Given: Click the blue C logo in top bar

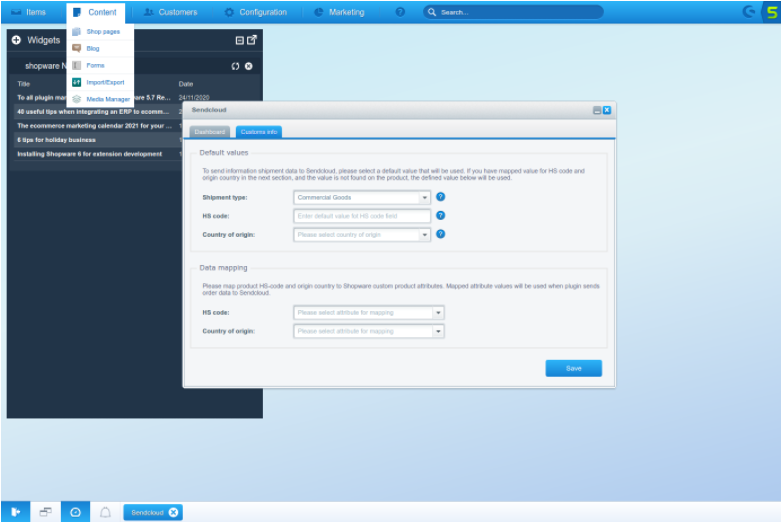Looking at the screenshot, I should click(x=749, y=11).
